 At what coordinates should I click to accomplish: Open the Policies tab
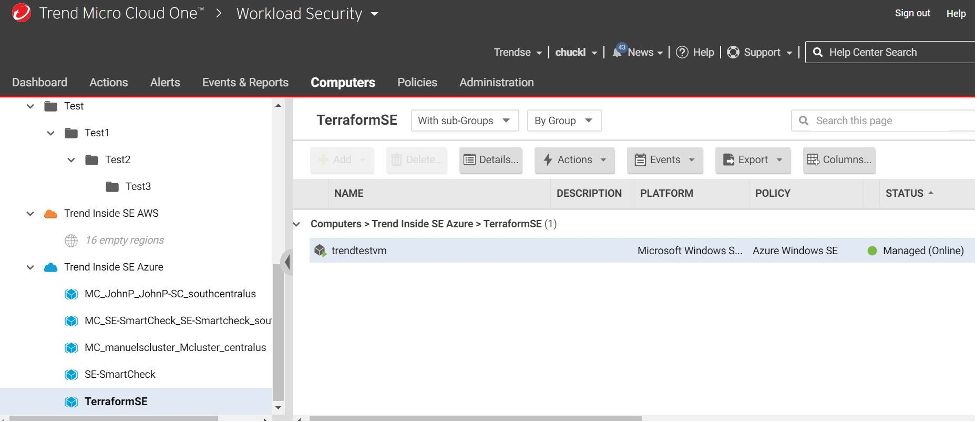click(x=417, y=82)
